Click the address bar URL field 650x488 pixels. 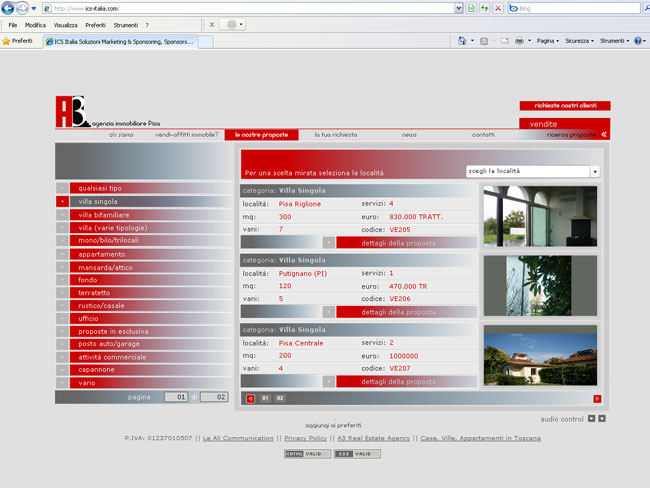(249, 8)
